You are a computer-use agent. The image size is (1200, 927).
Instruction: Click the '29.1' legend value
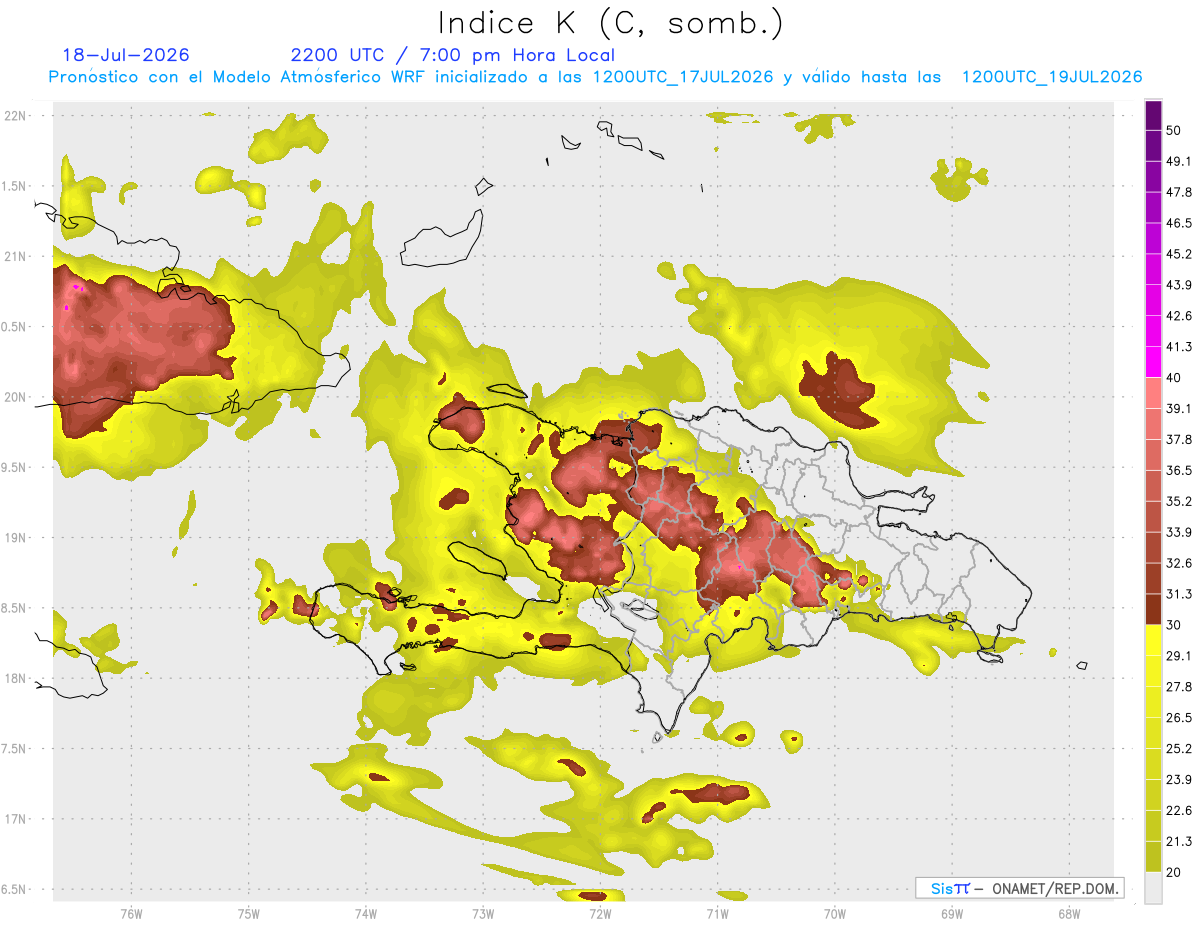[1179, 656]
